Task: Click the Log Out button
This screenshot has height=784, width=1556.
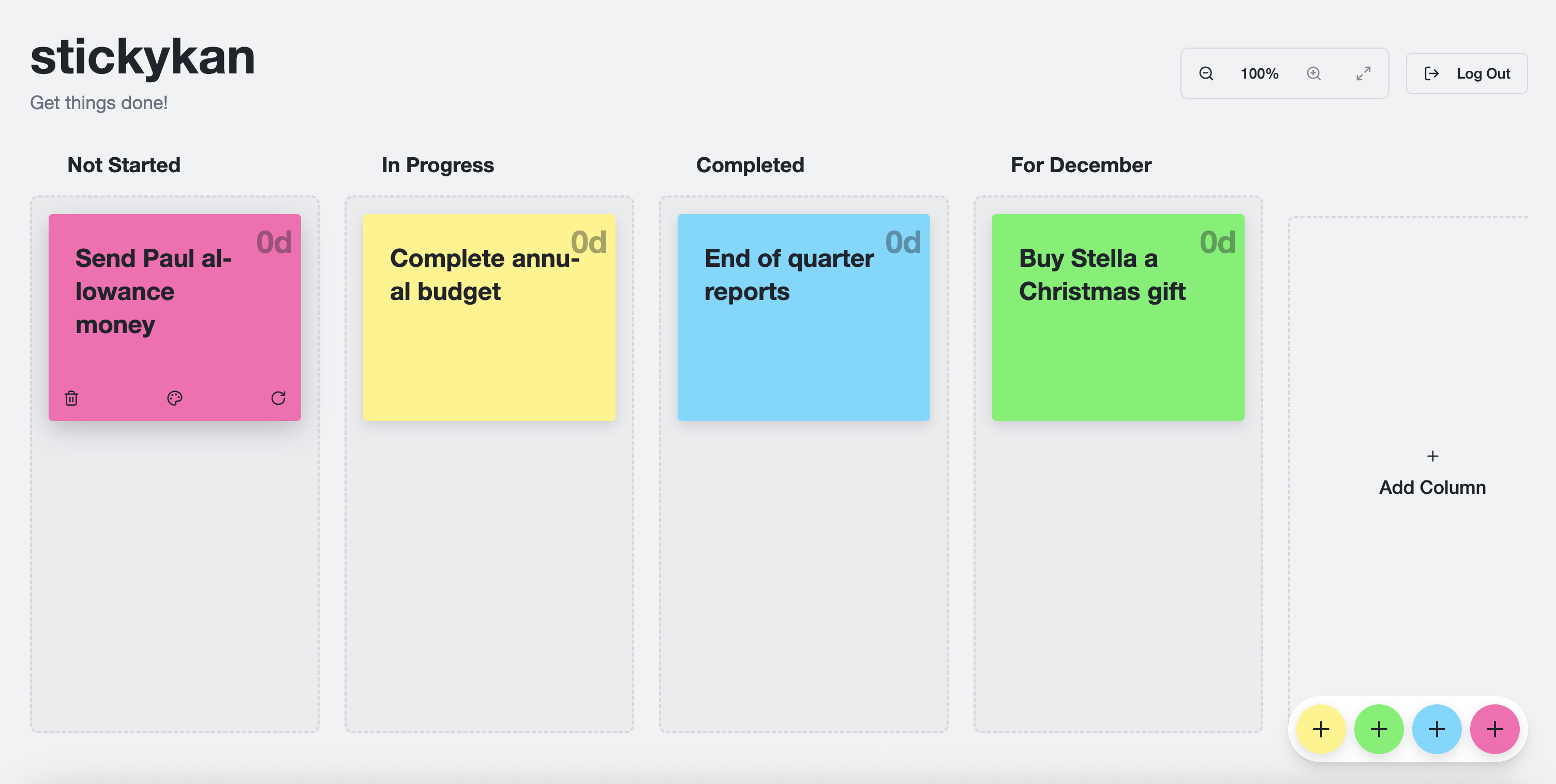Action: pos(1467,73)
